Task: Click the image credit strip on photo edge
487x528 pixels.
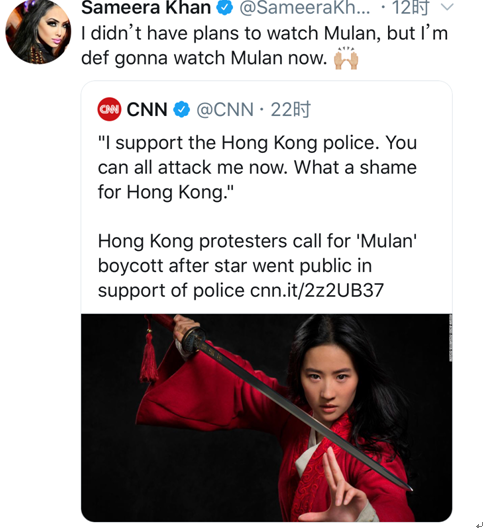Action: [450, 338]
